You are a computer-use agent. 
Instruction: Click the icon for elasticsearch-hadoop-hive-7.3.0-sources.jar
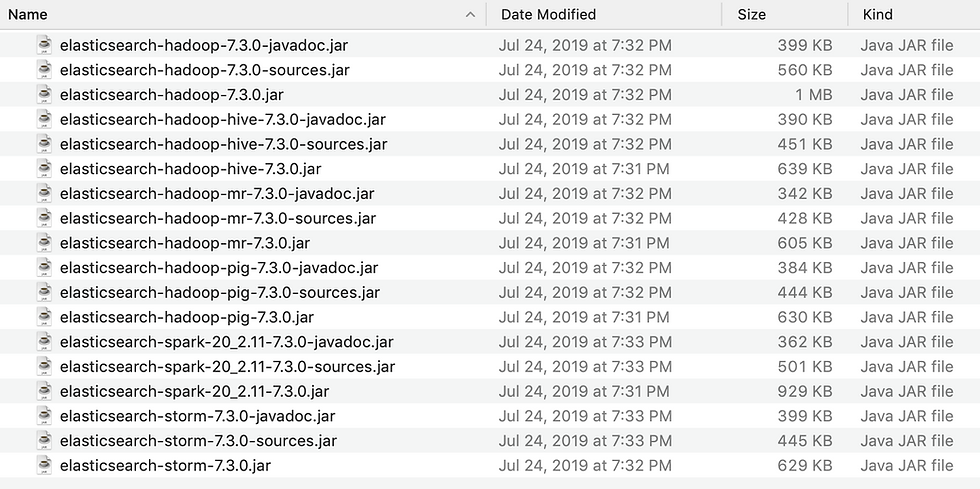[44, 144]
